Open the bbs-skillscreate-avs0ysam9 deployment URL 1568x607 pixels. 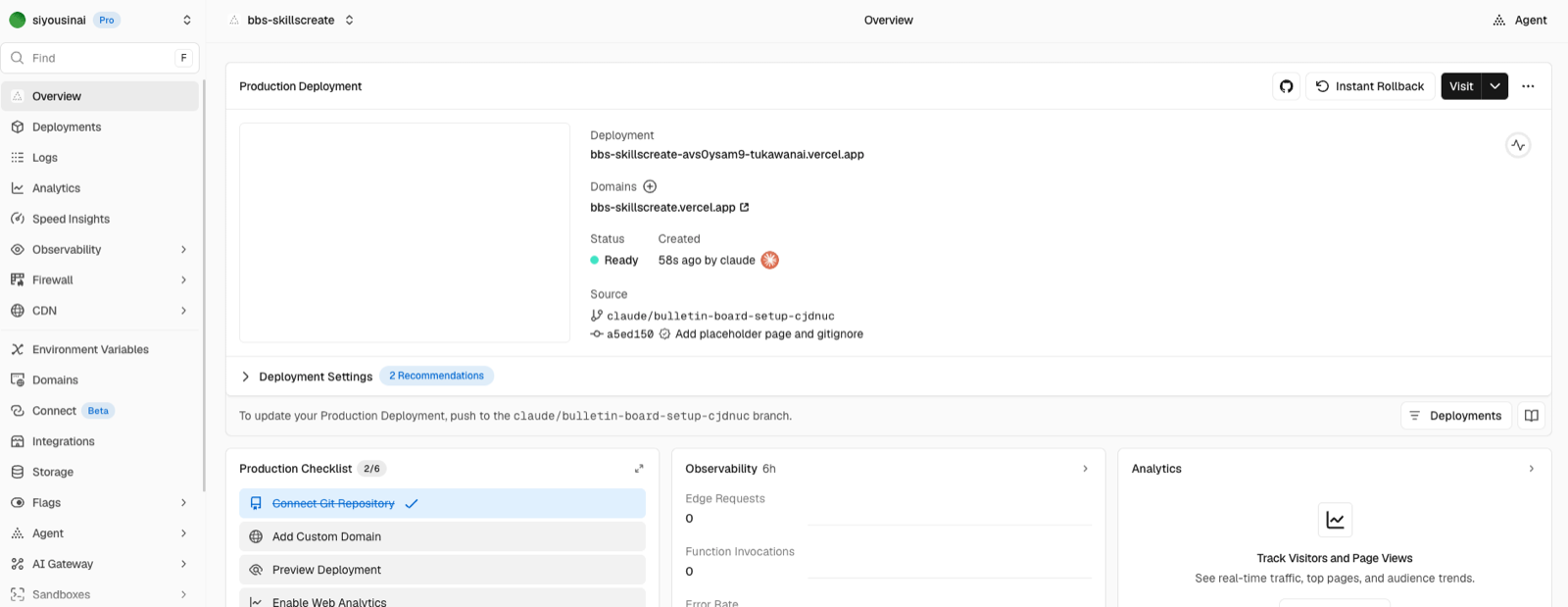(x=727, y=154)
